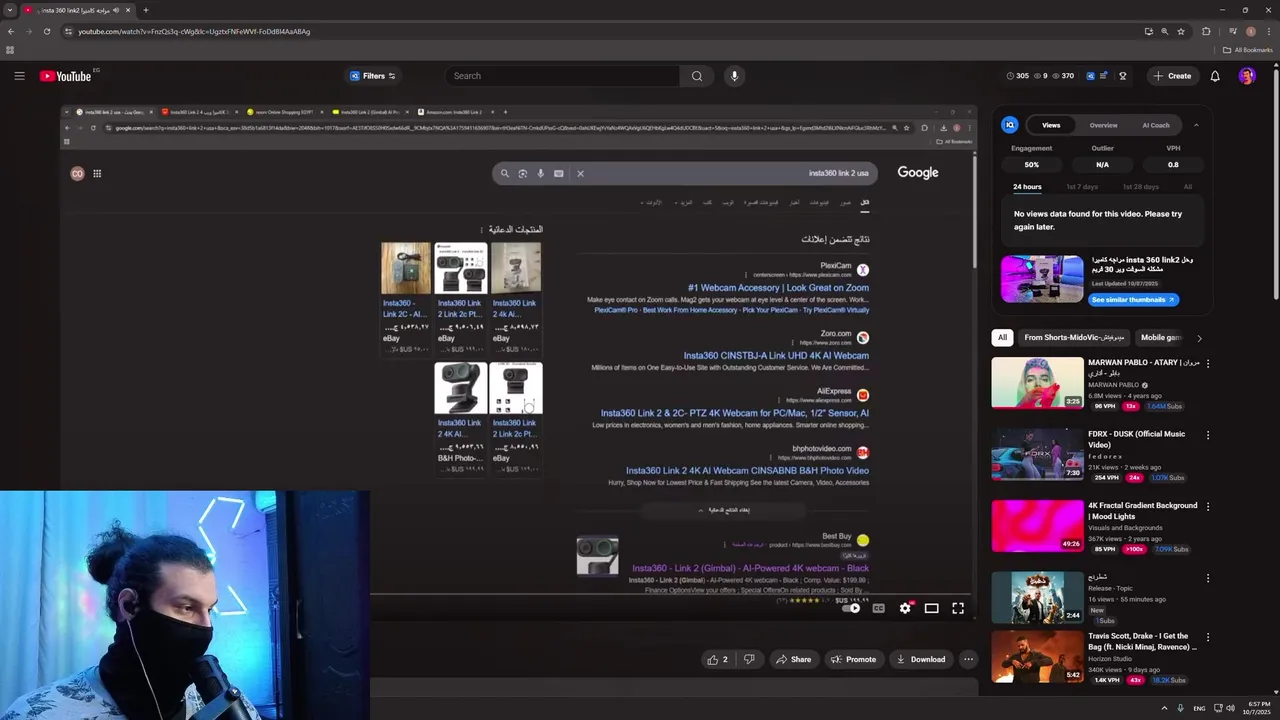
Task: Bookmark this page with the star icon
Action: point(1181,31)
